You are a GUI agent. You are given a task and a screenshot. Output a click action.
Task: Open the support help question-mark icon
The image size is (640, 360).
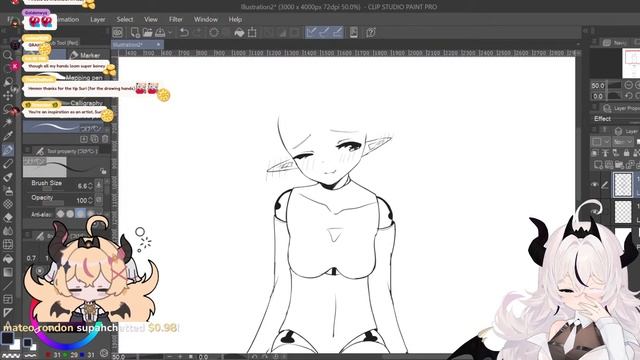[371, 33]
